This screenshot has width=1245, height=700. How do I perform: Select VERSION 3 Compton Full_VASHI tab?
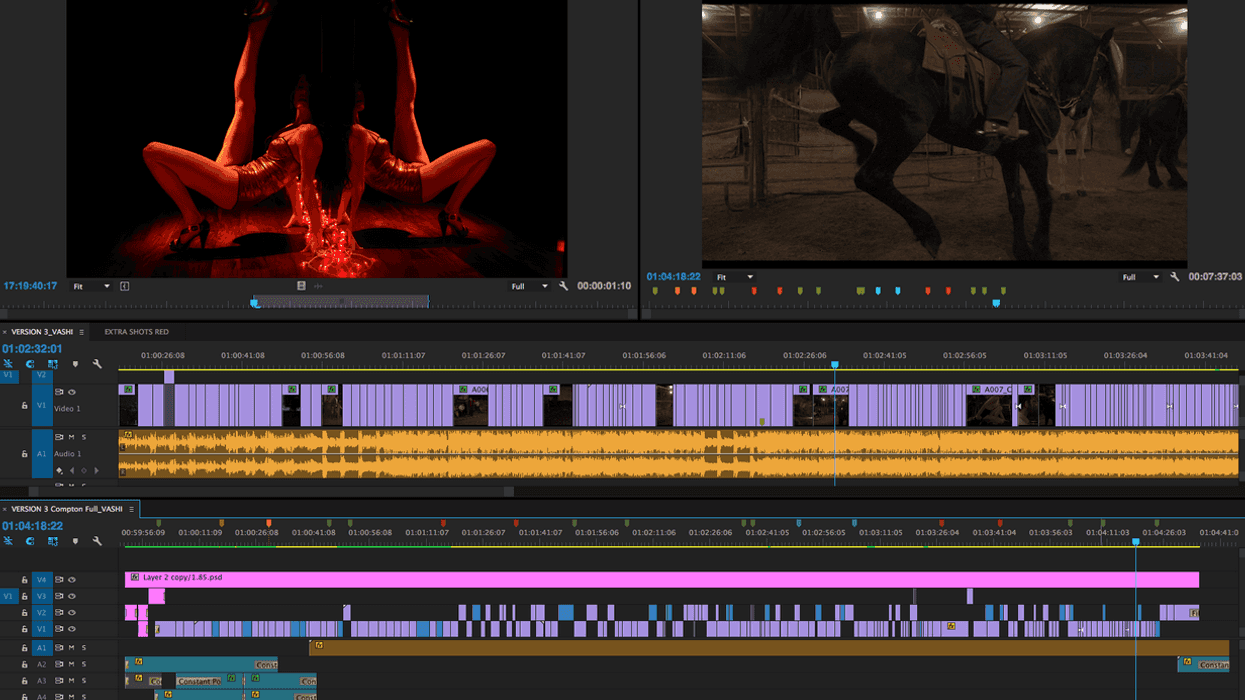coord(67,509)
